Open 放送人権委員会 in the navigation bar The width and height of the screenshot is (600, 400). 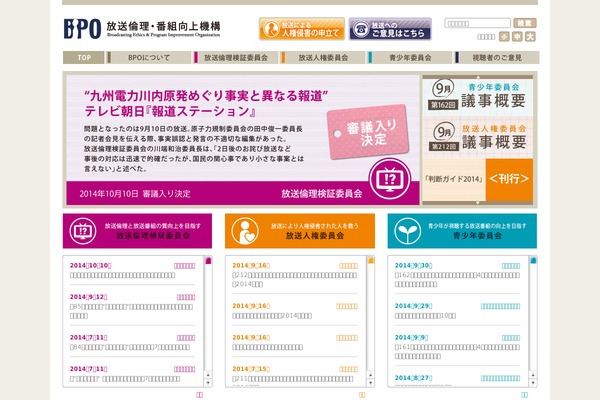pyautogui.click(x=323, y=58)
